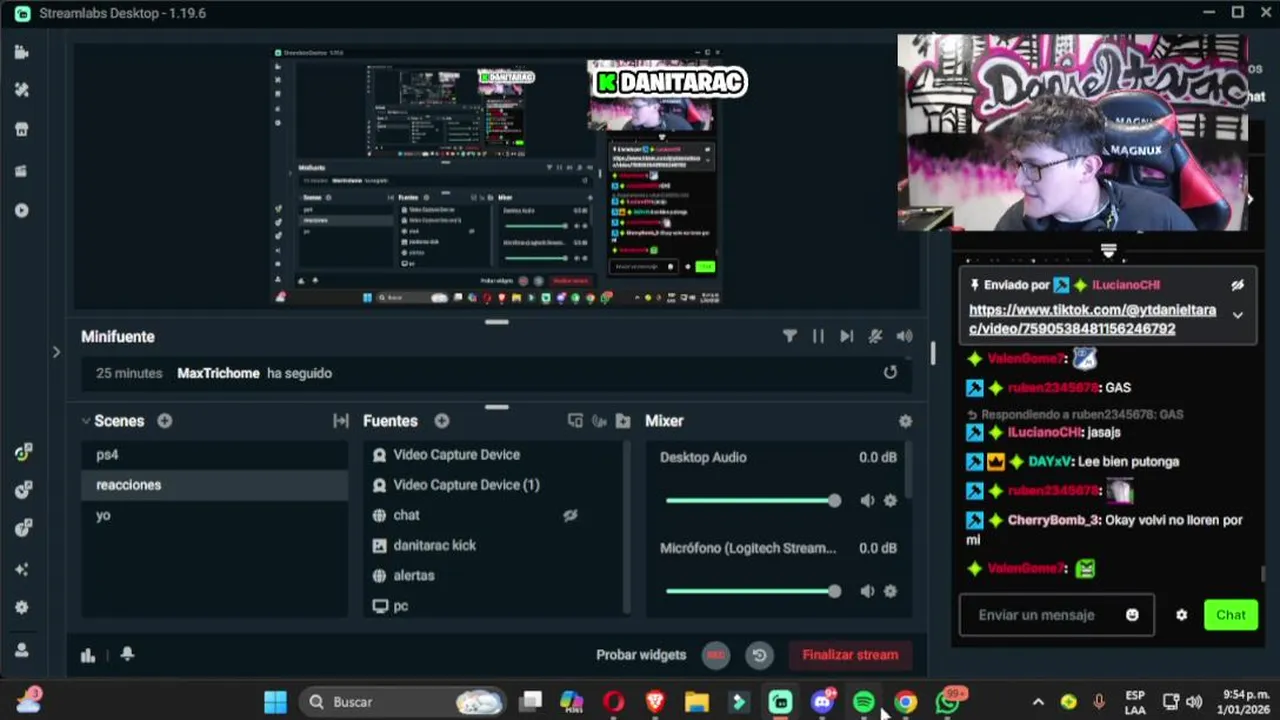This screenshot has width=1280, height=720.
Task: Add a new source with plus icon
Action: point(442,421)
